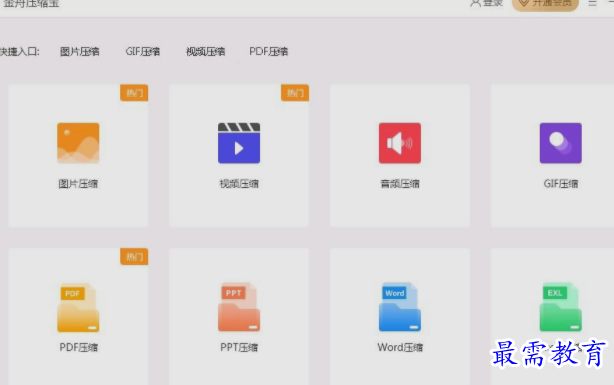Open the 图片压缩 orange image icon
Screen dimensions: 614x385
coord(78,143)
